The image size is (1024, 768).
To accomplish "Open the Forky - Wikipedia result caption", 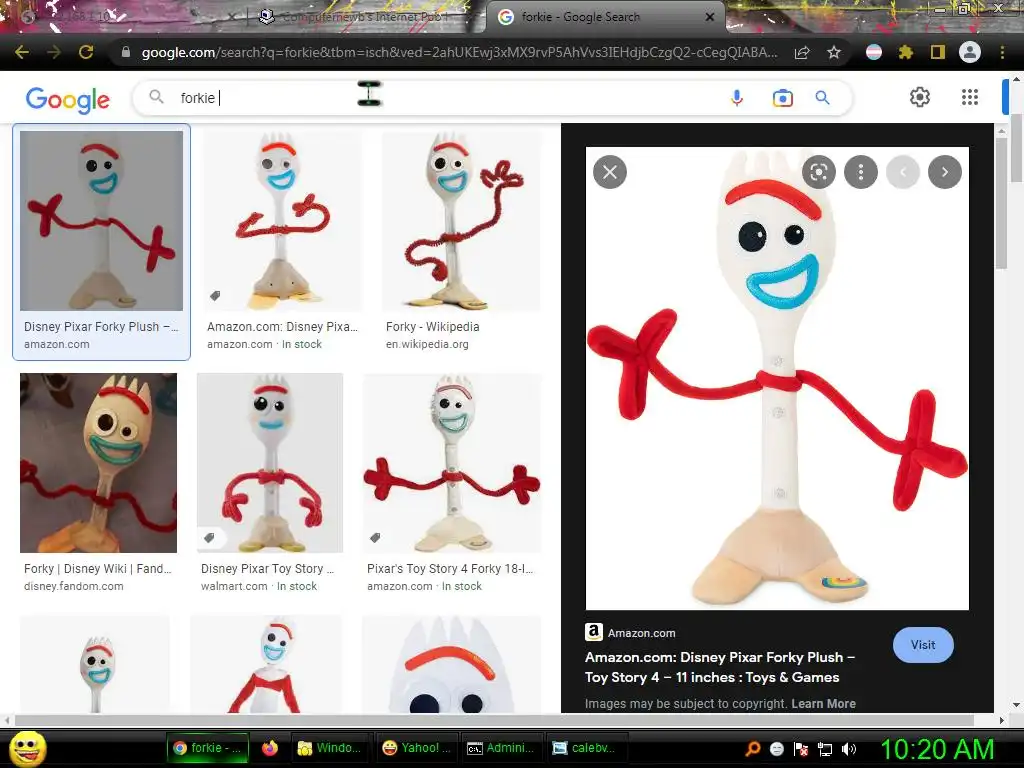I will (432, 327).
